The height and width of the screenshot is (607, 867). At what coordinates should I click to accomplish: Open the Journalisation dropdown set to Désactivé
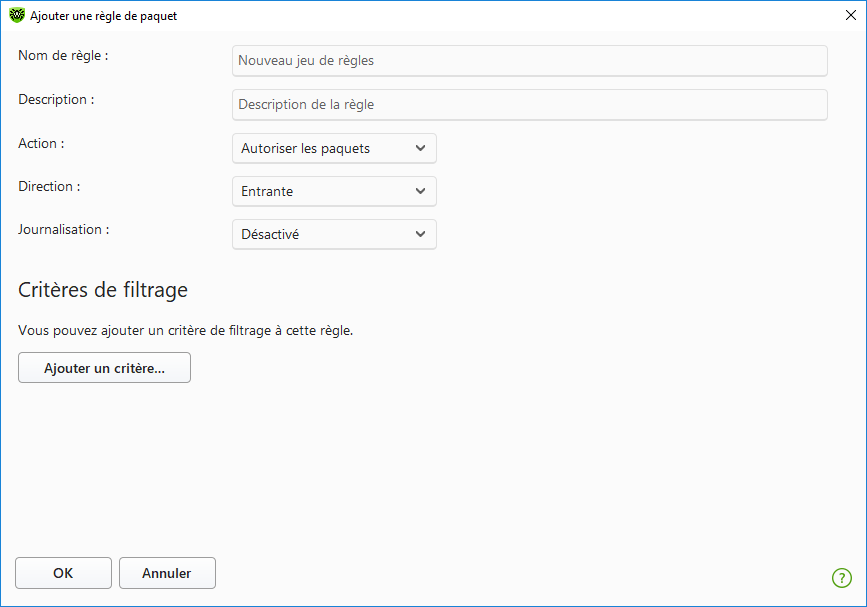click(x=333, y=234)
